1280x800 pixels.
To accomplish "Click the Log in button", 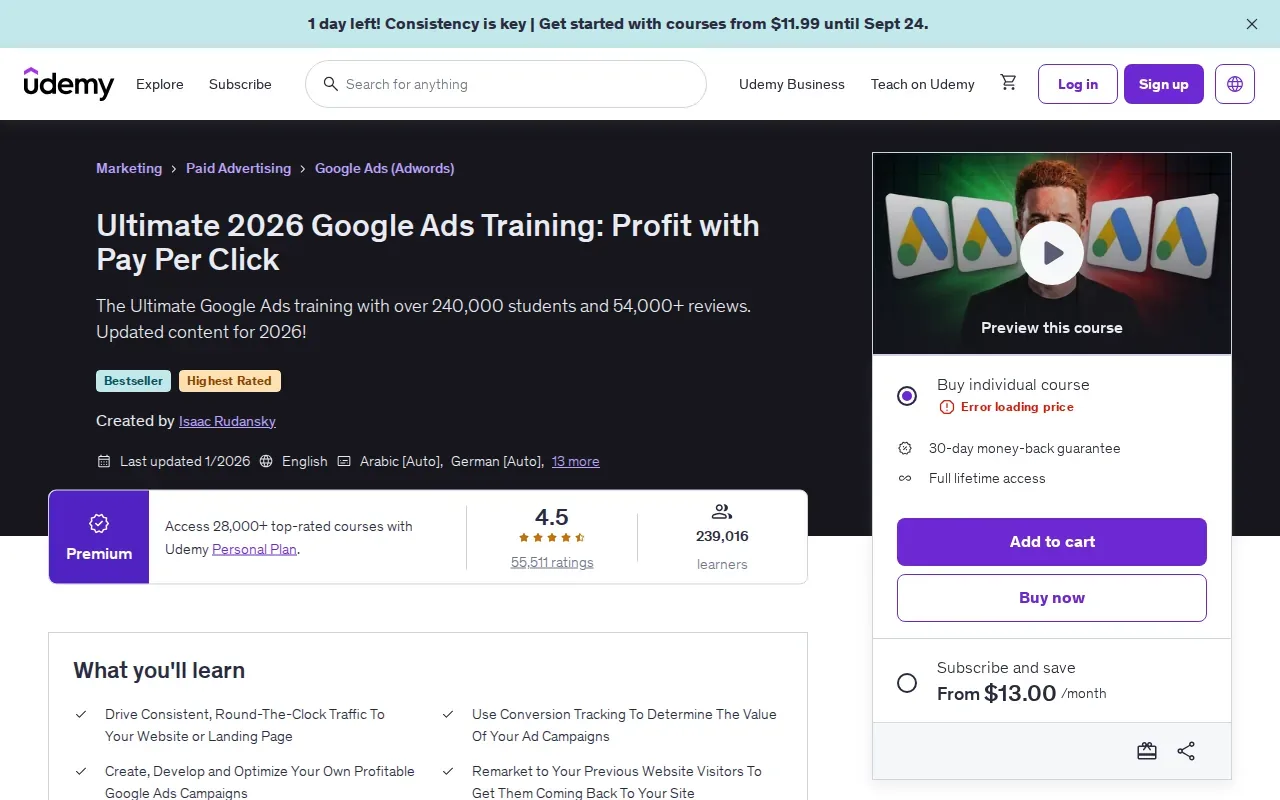I will pyautogui.click(x=1078, y=84).
